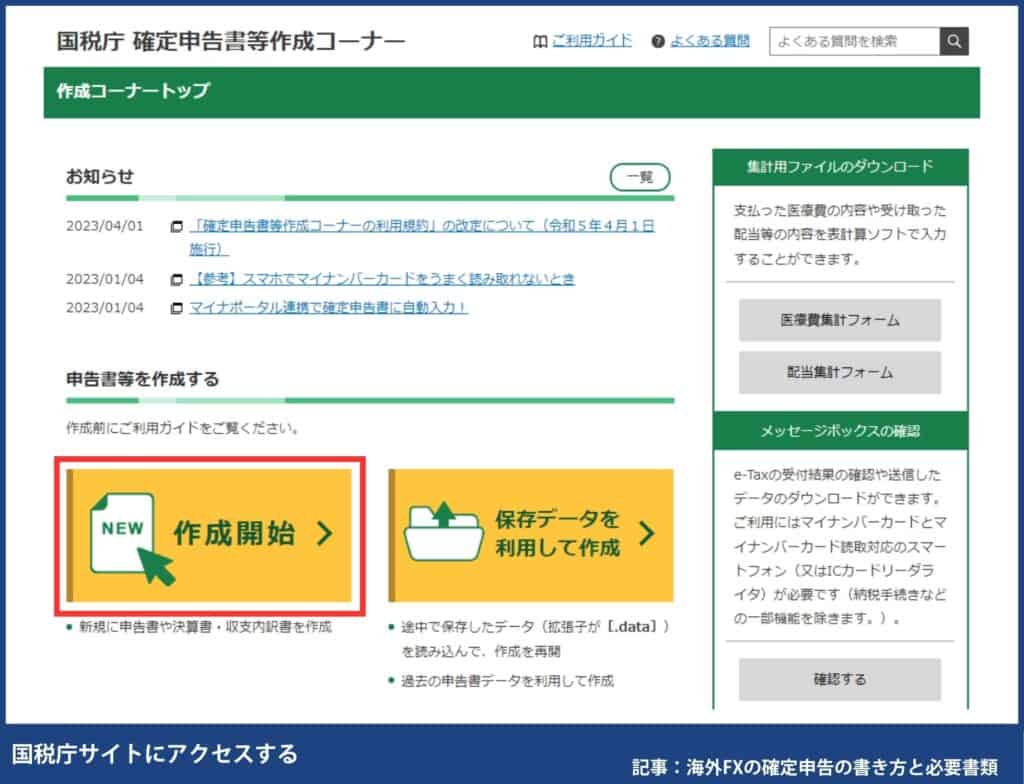The width and height of the screenshot is (1024, 784).
Task: Open the 一覧 notices list button
Action: click(x=640, y=177)
